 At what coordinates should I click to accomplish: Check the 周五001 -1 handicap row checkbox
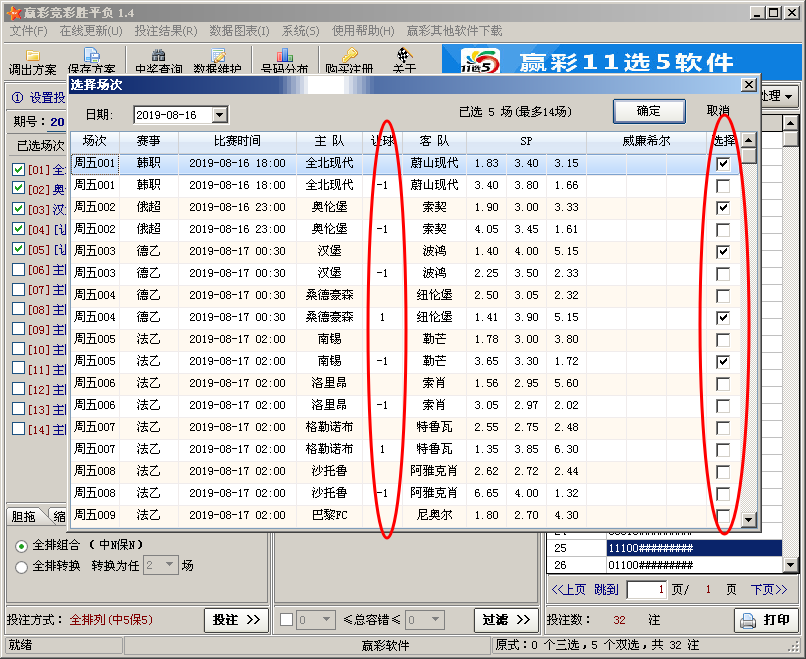pos(723,186)
